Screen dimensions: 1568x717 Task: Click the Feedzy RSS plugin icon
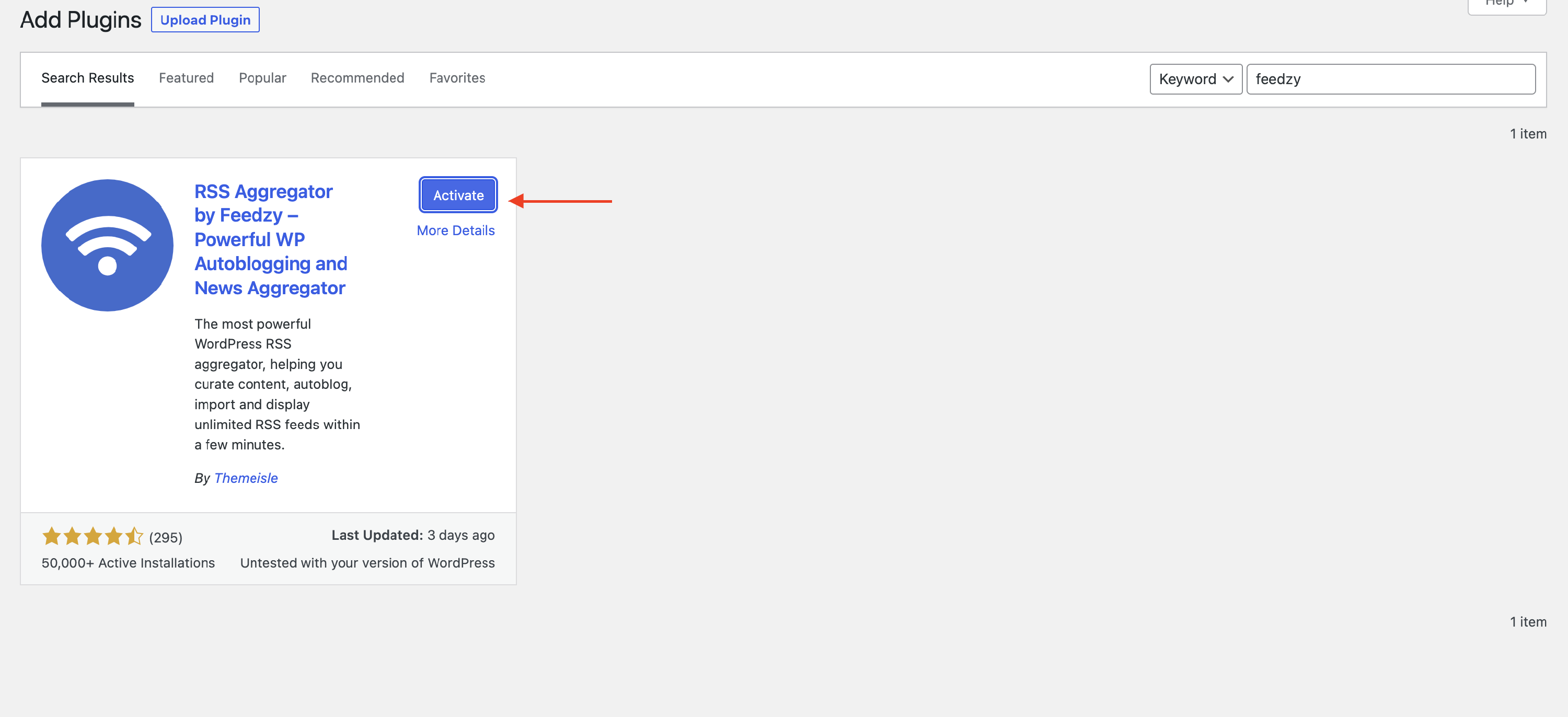click(x=107, y=245)
